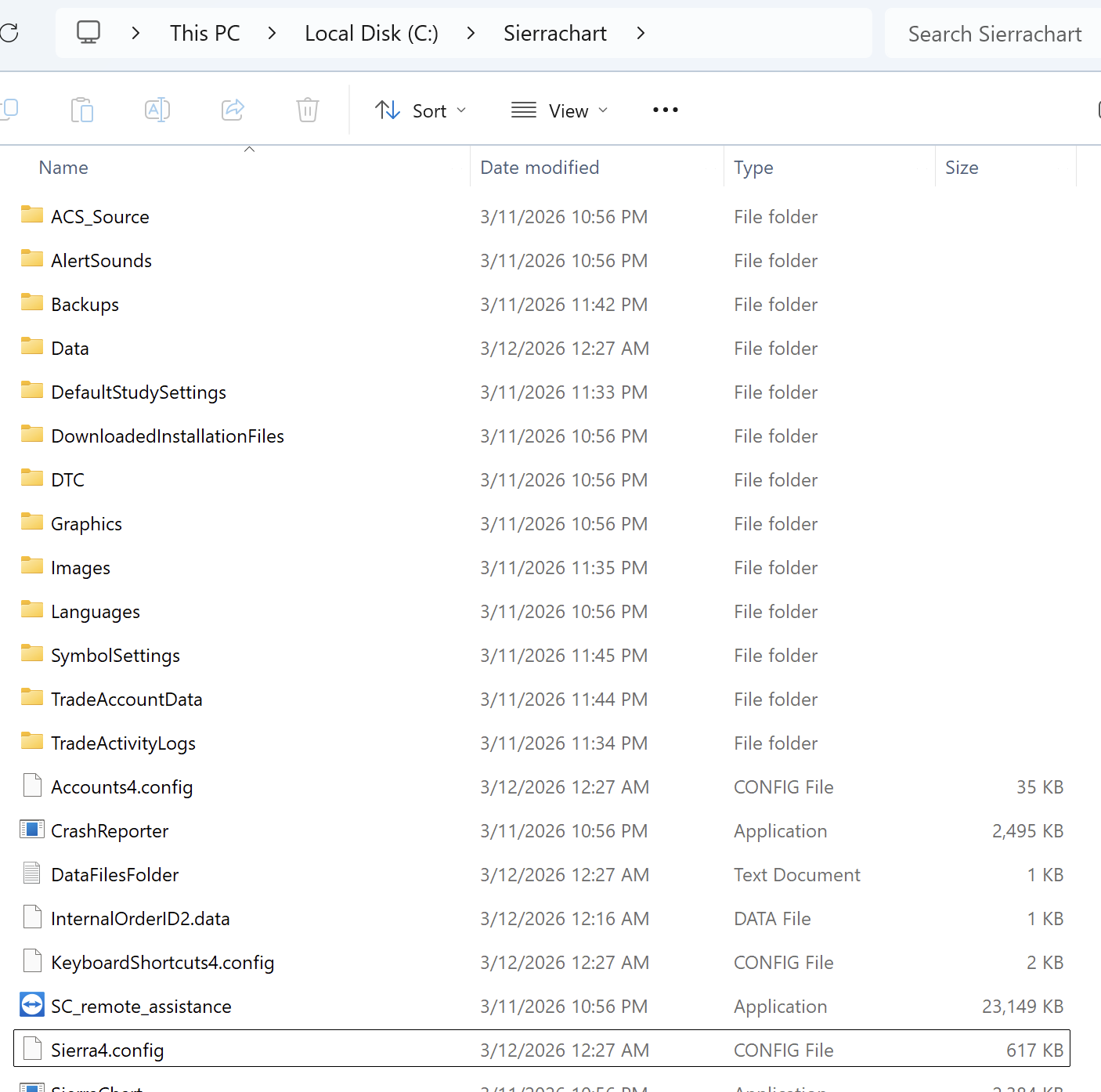Select the Languages folder name
Screen dimensions: 1101x1092
(96, 612)
